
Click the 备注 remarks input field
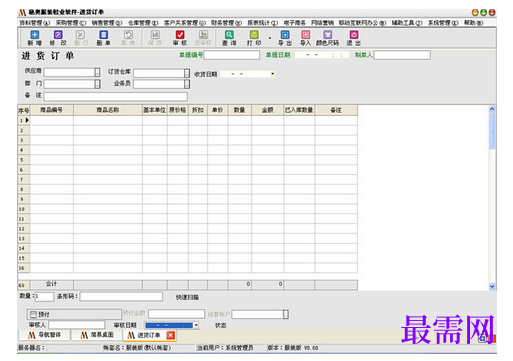pos(116,97)
